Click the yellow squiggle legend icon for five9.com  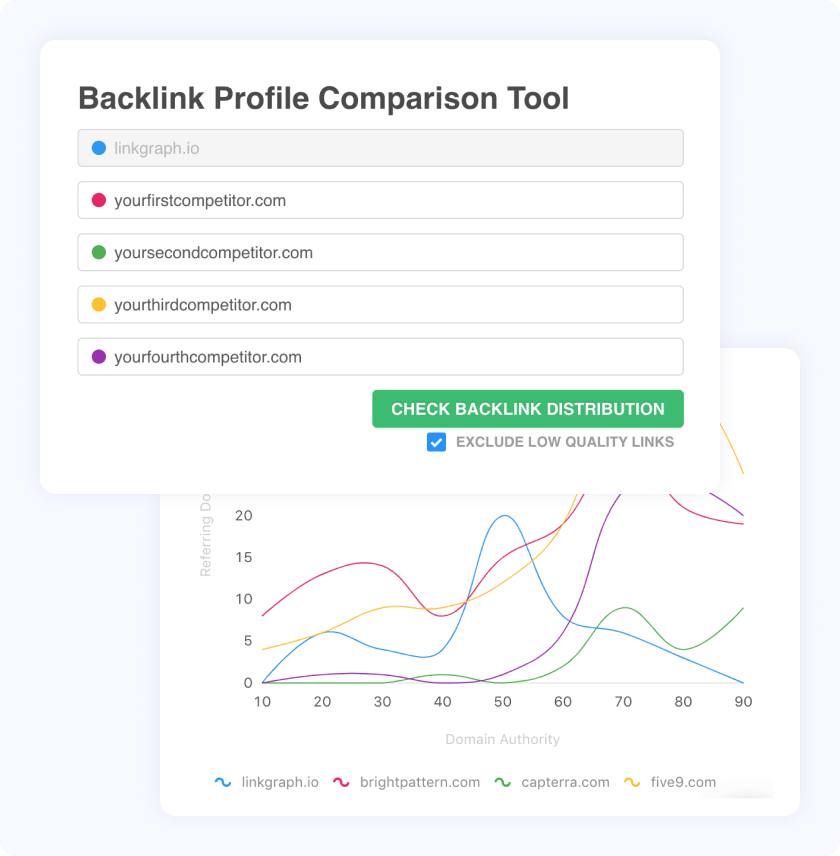[x=632, y=782]
